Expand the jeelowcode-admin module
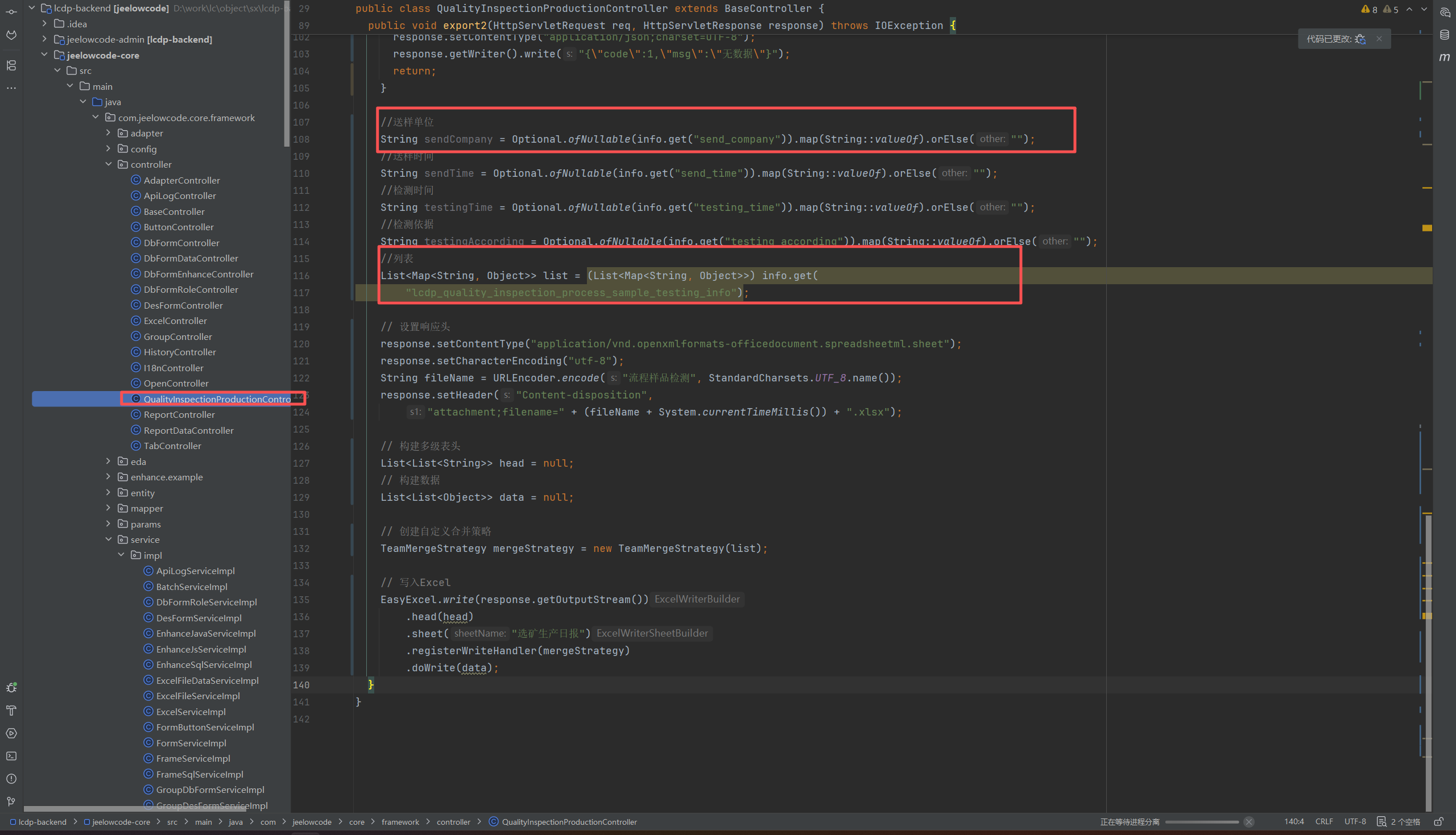Screen dimensions: 1456x835 tap(45, 39)
